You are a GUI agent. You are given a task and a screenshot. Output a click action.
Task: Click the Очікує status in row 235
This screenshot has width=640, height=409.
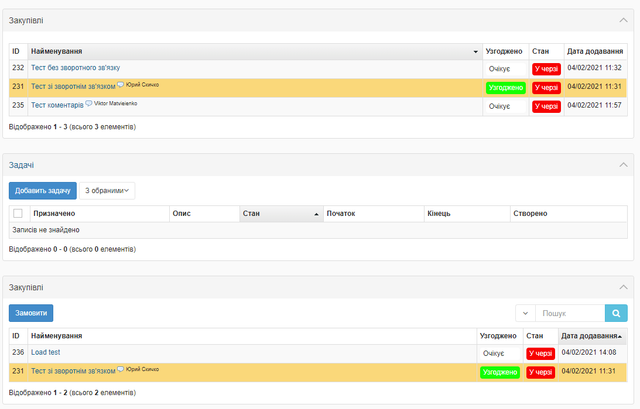[499, 107]
